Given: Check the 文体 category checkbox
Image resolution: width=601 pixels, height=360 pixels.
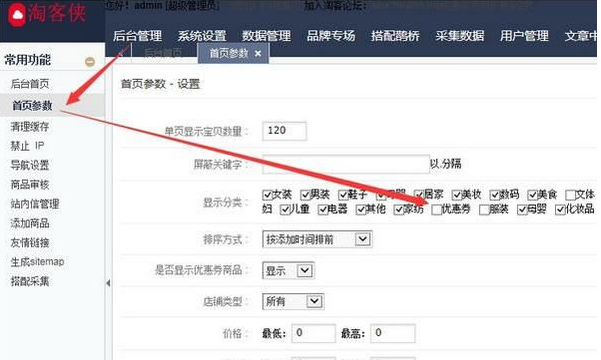Looking at the screenshot, I should 570,195.
